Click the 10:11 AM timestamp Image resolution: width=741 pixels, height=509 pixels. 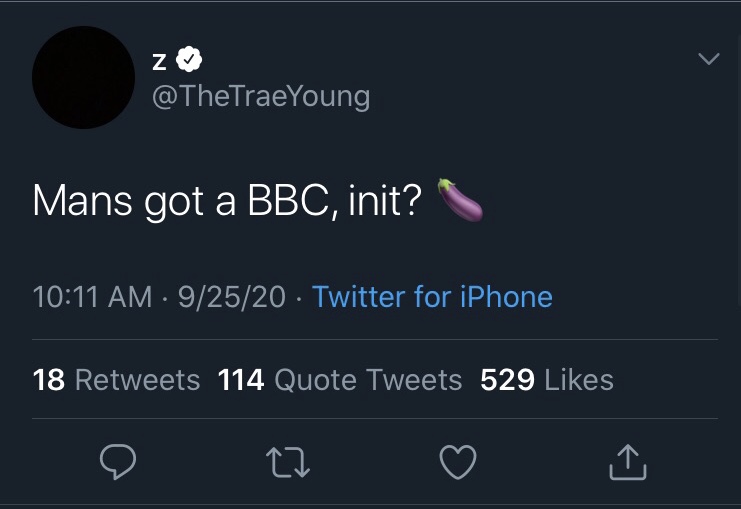(93, 297)
